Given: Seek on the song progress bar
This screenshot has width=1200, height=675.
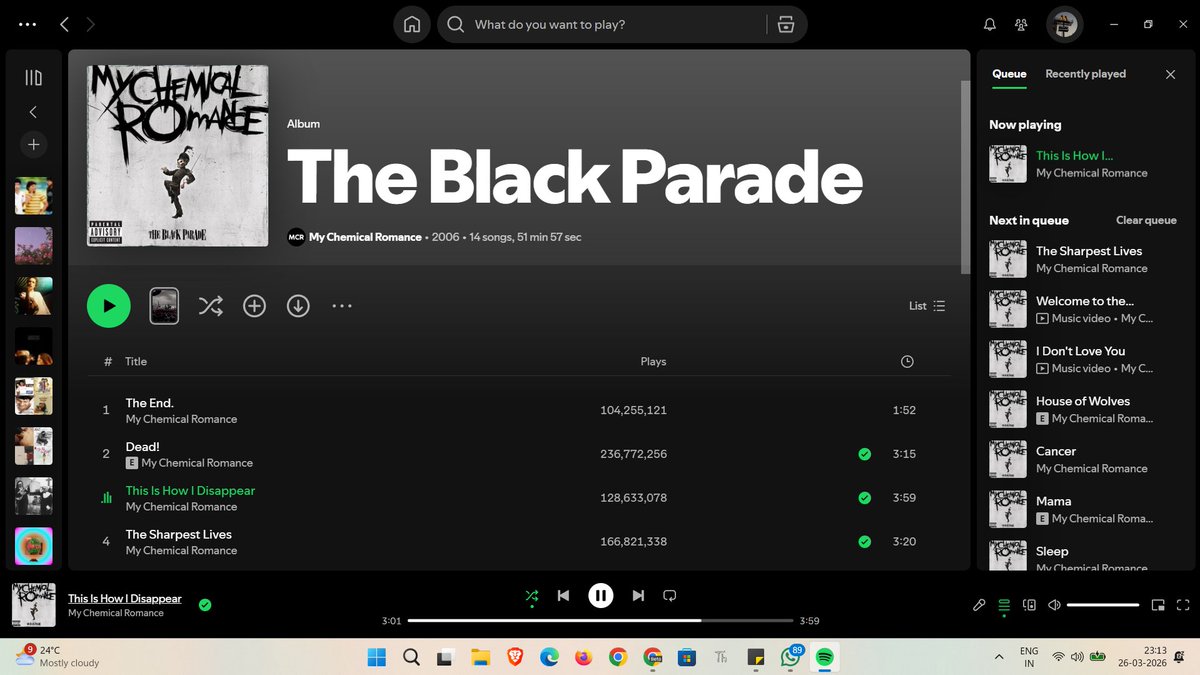Looking at the screenshot, I should 598,621.
